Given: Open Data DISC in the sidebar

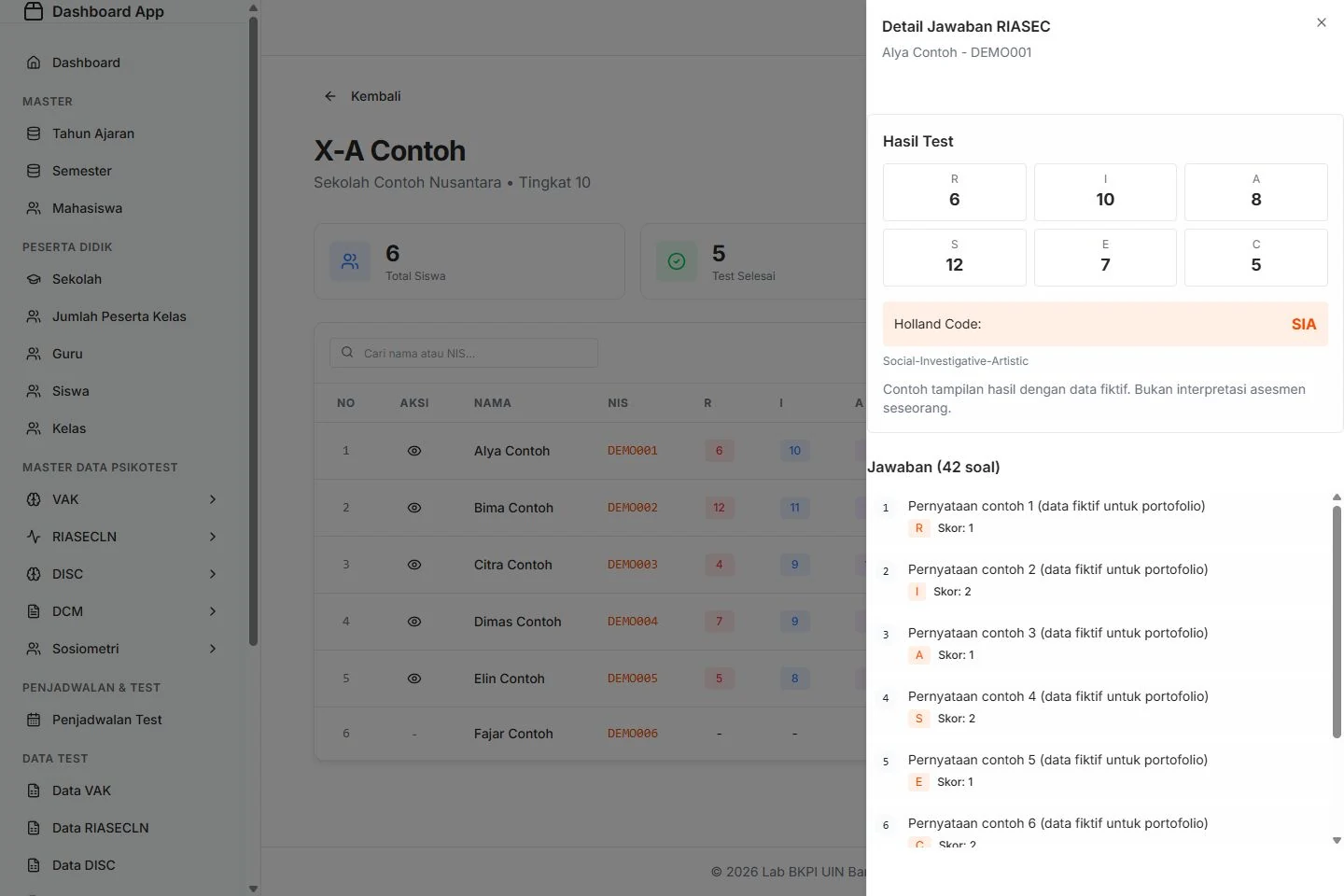Looking at the screenshot, I should tap(122, 865).
